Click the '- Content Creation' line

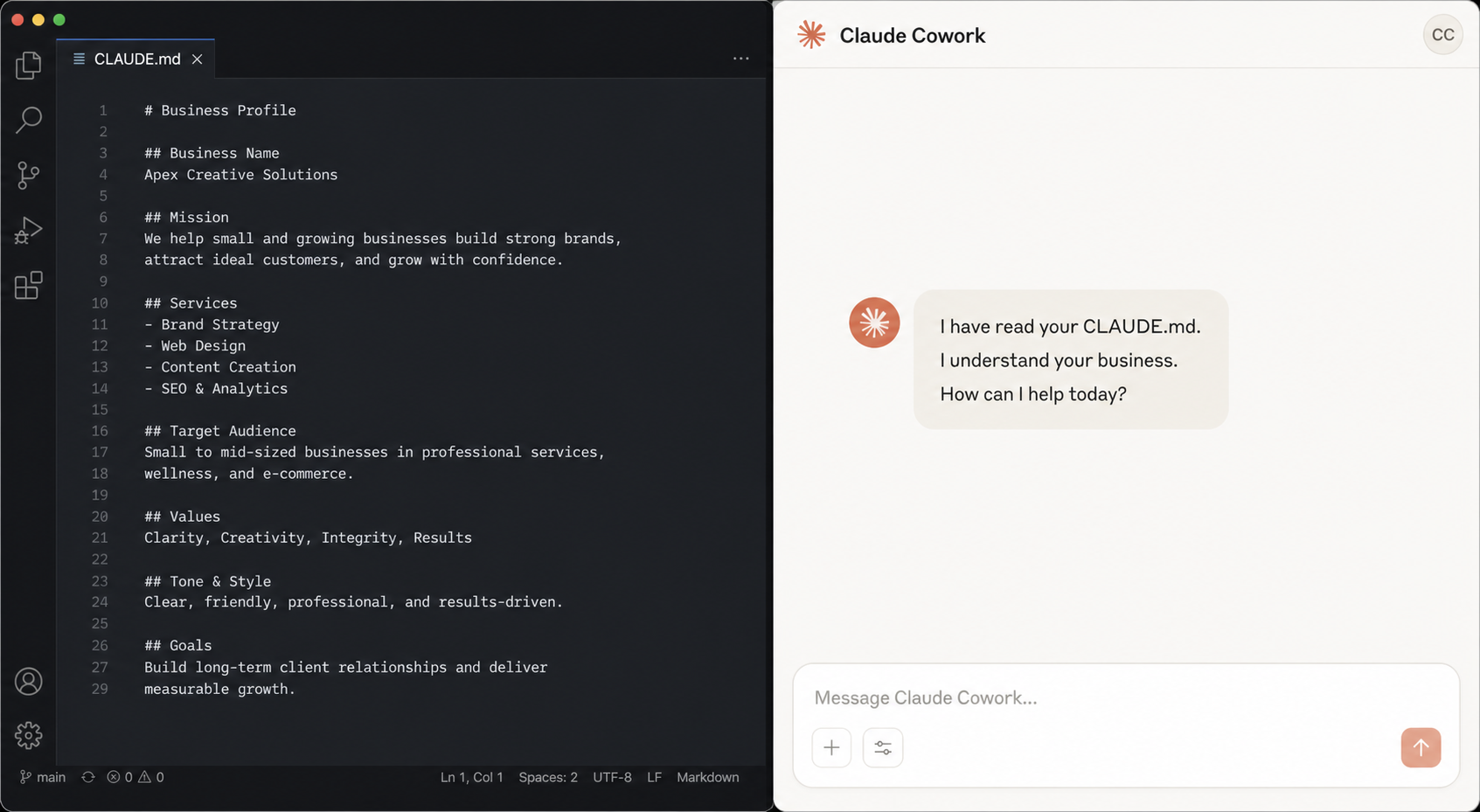220,367
